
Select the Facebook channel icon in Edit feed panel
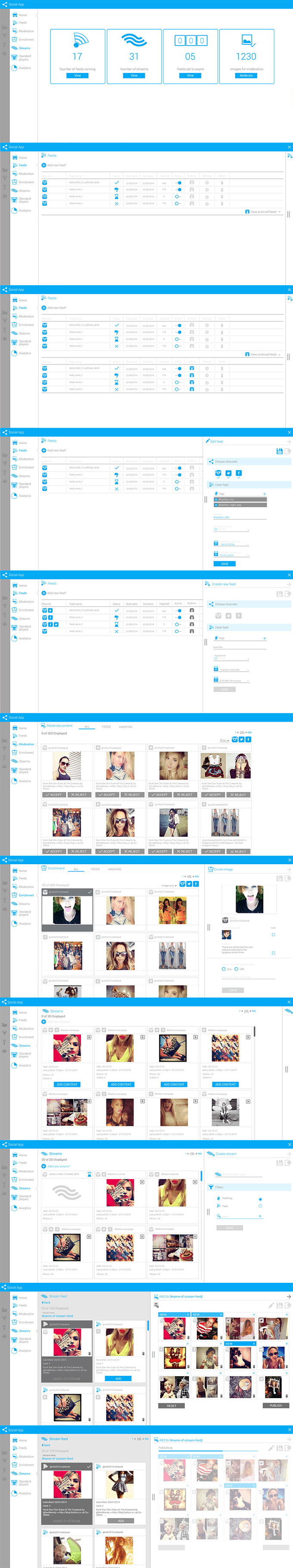click(x=238, y=473)
